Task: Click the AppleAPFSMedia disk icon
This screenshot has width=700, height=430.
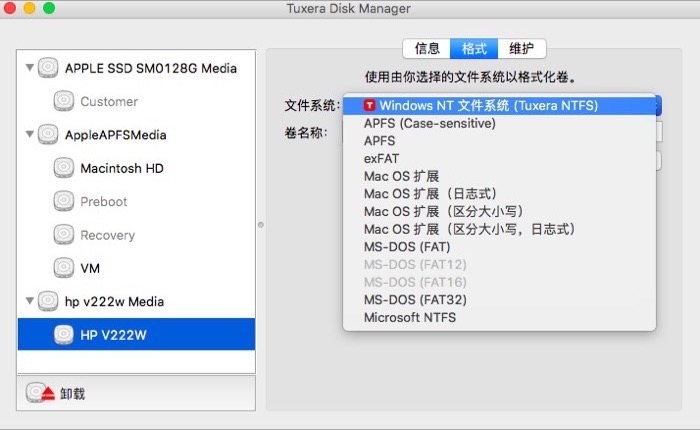Action: (49, 134)
